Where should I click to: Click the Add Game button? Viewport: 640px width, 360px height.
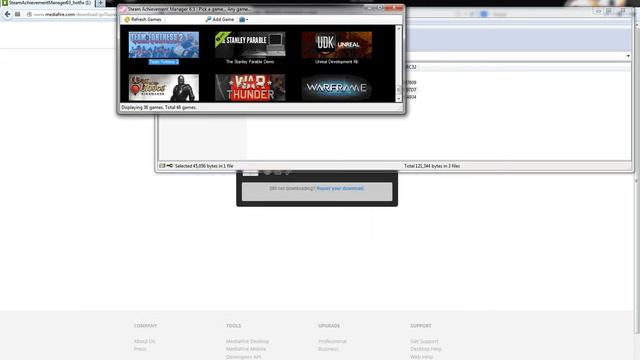point(220,19)
